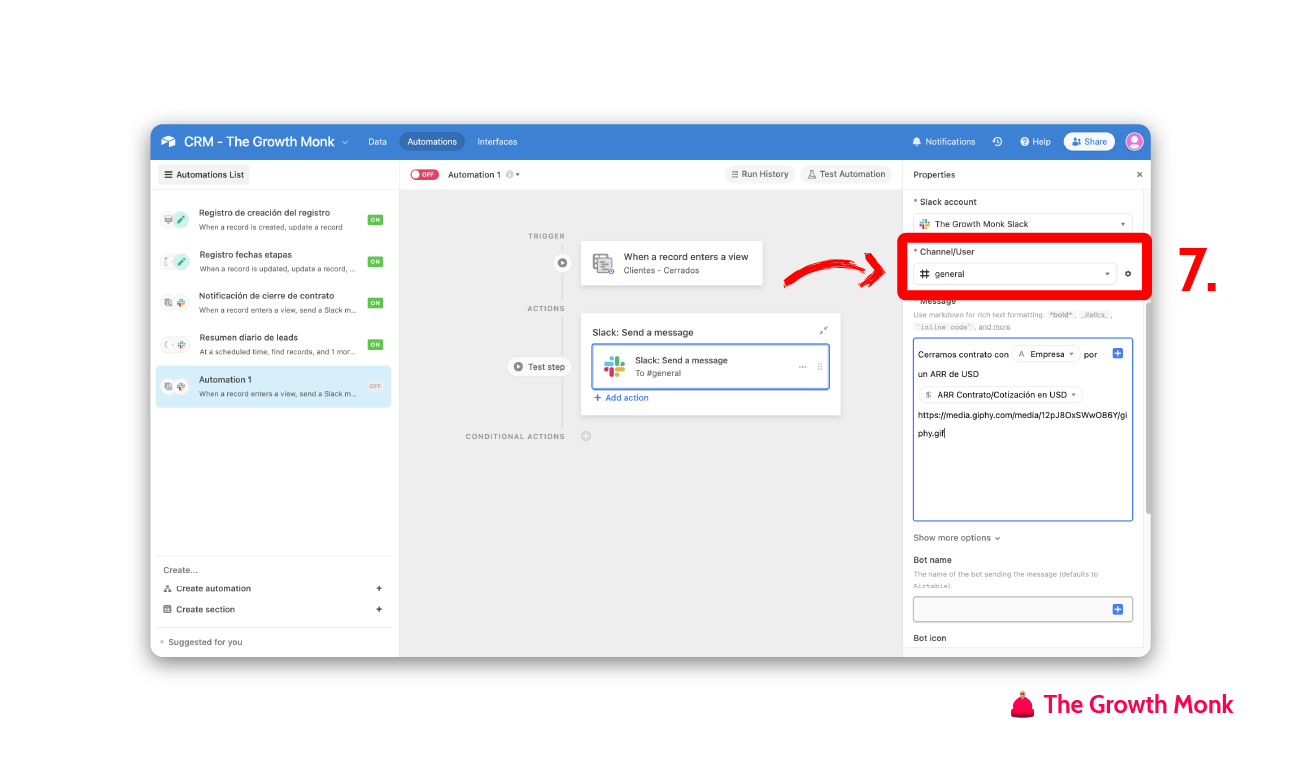Click icon of Resumen diario de leads

pos(175,345)
